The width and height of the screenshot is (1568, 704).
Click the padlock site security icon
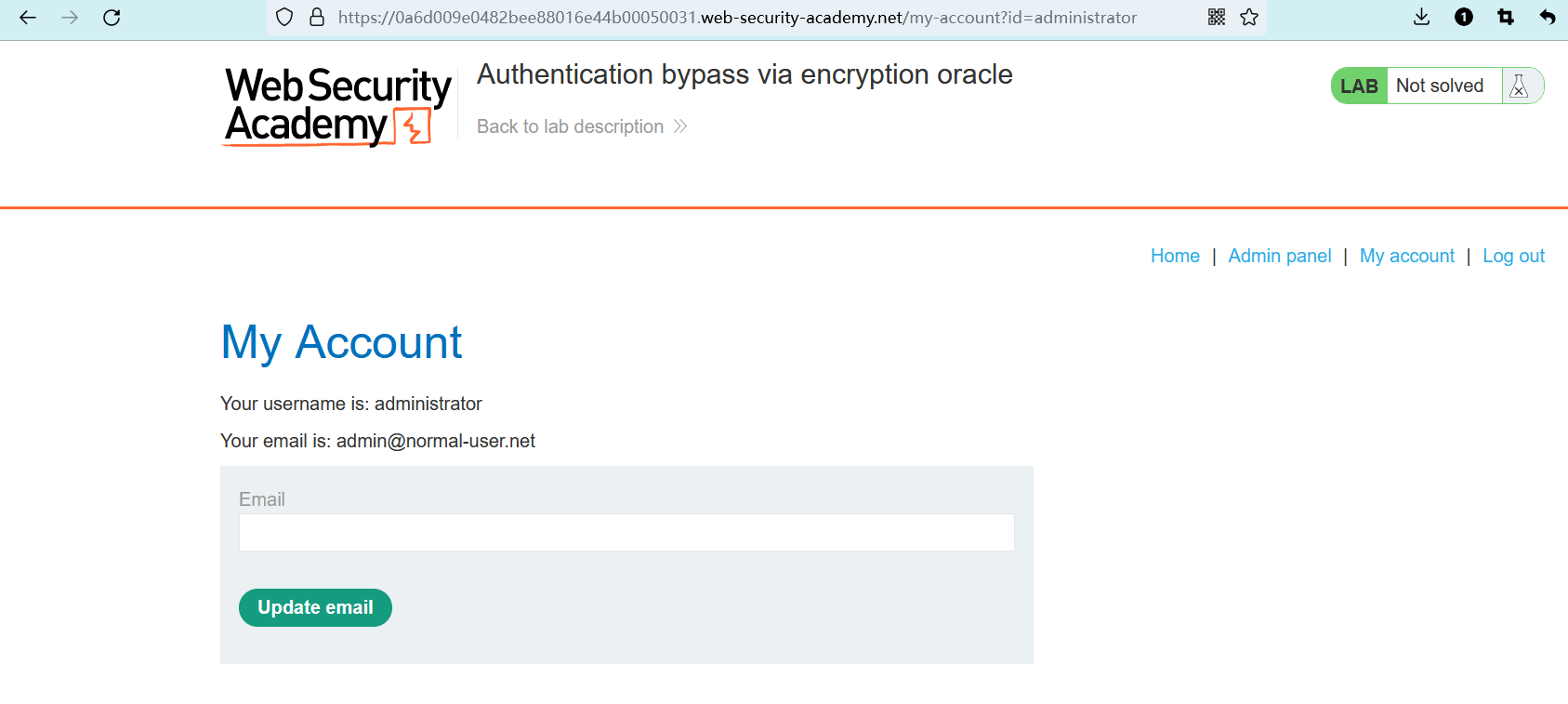[317, 18]
